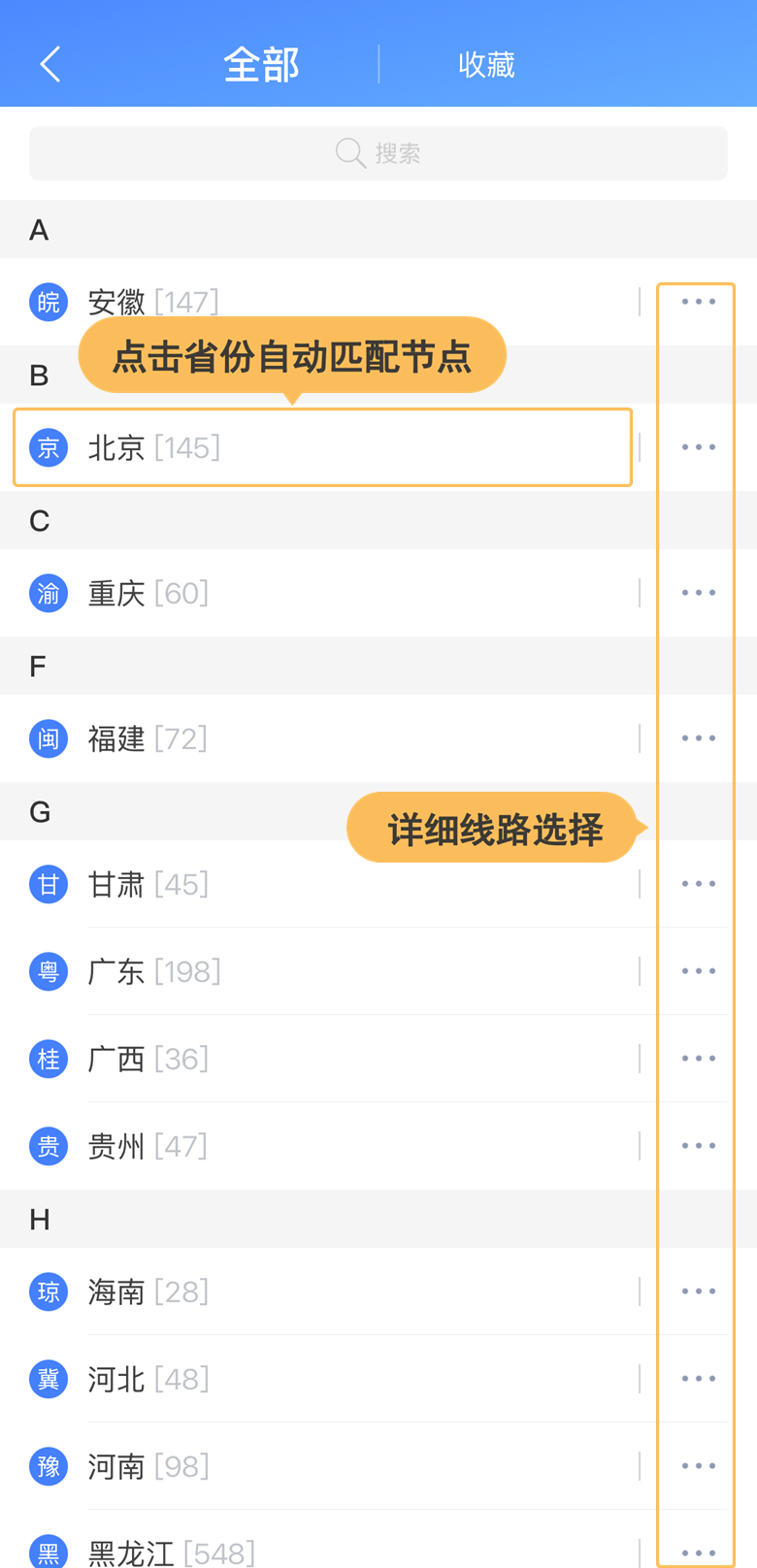This screenshot has height=1568, width=757.
Task: Pick 河北 [48] province entry
Action: (x=320, y=1379)
